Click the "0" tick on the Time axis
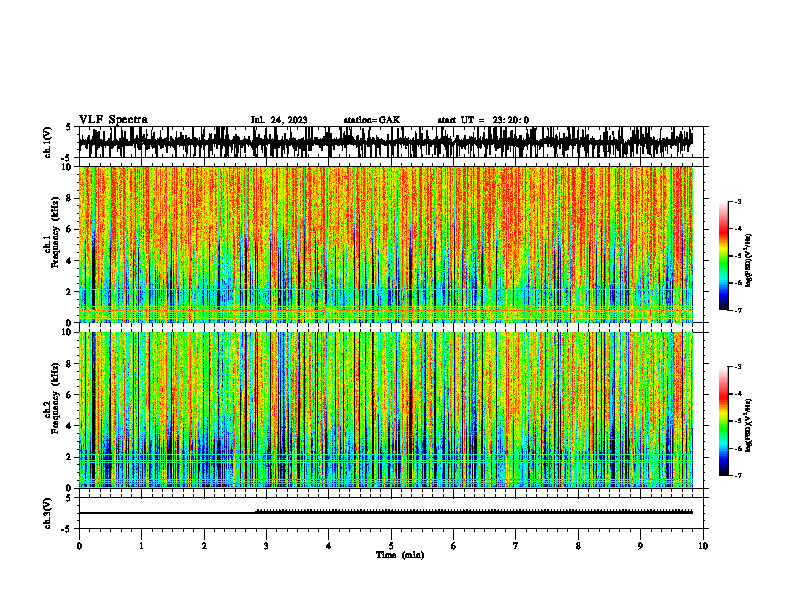This screenshot has width=792, height=612. [x=79, y=546]
